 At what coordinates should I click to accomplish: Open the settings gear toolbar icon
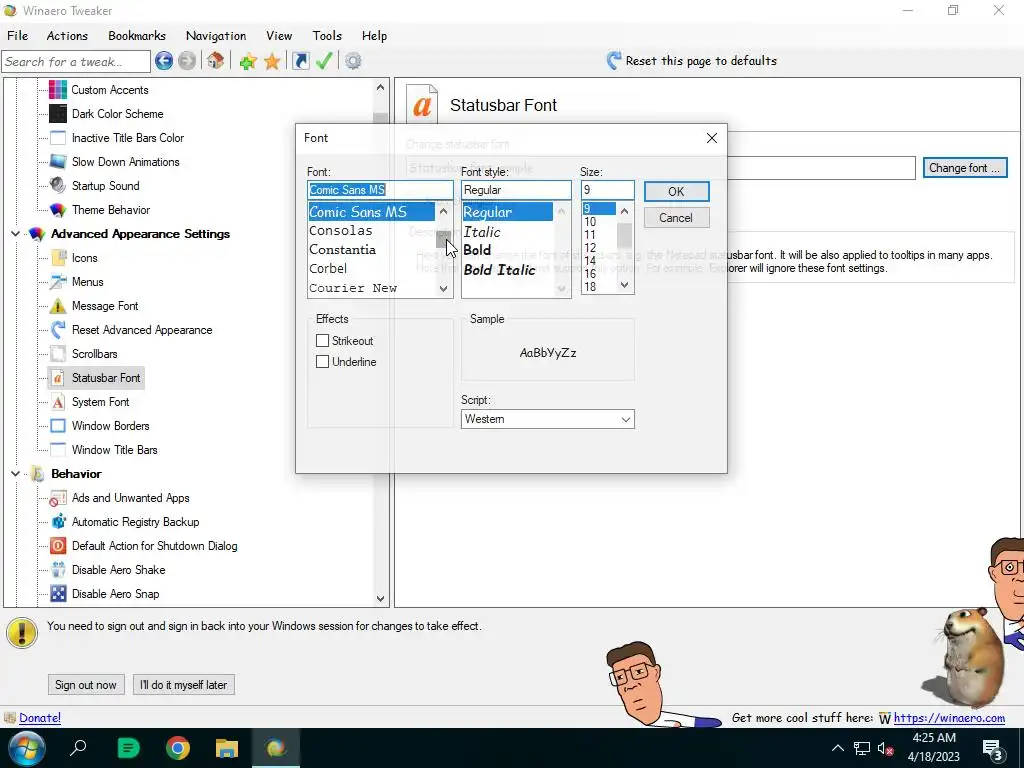point(353,61)
